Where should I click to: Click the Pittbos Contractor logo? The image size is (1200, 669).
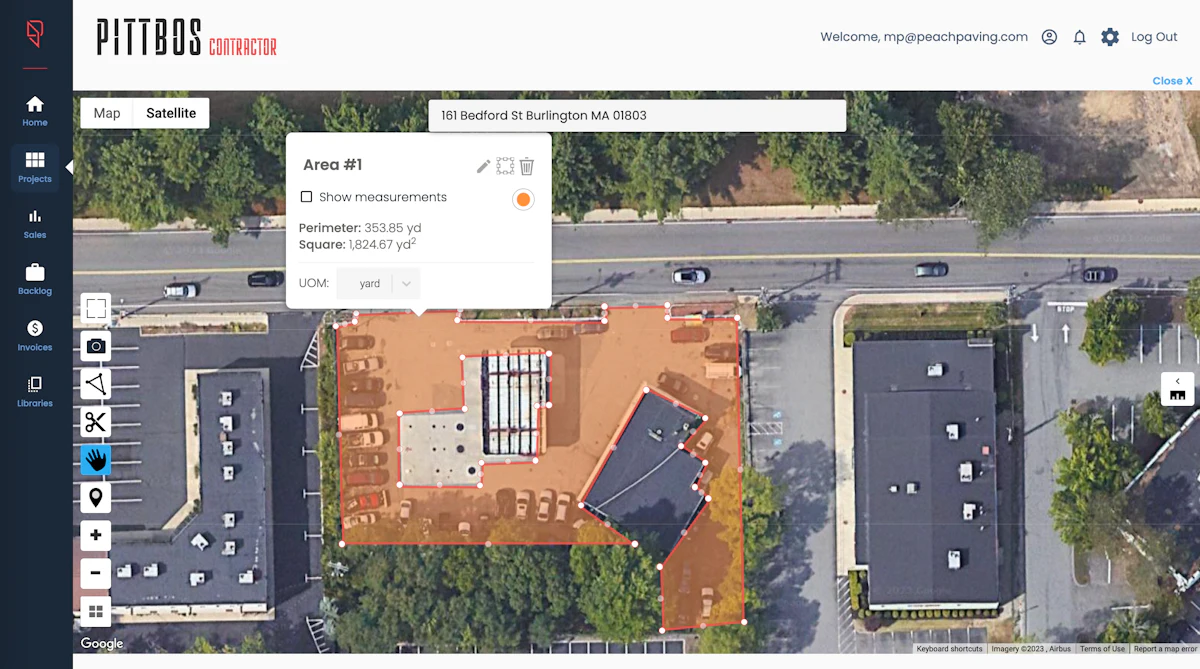tap(186, 38)
